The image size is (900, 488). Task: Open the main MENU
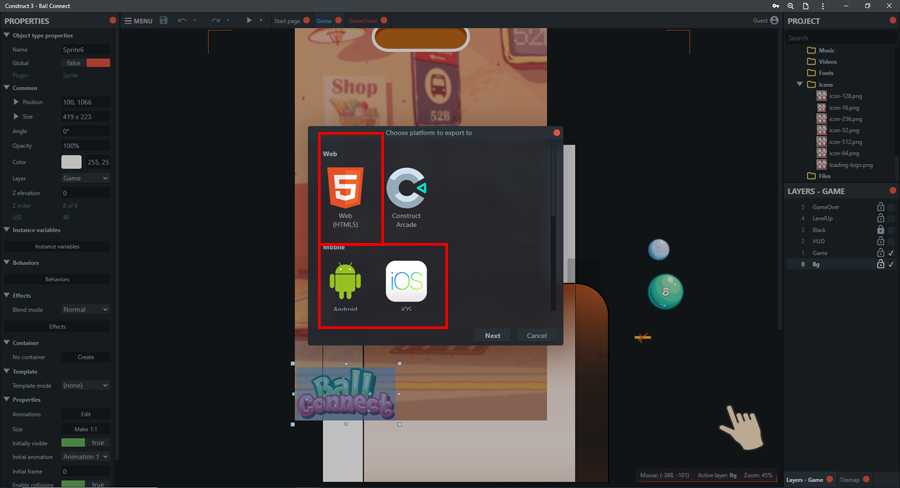click(139, 20)
